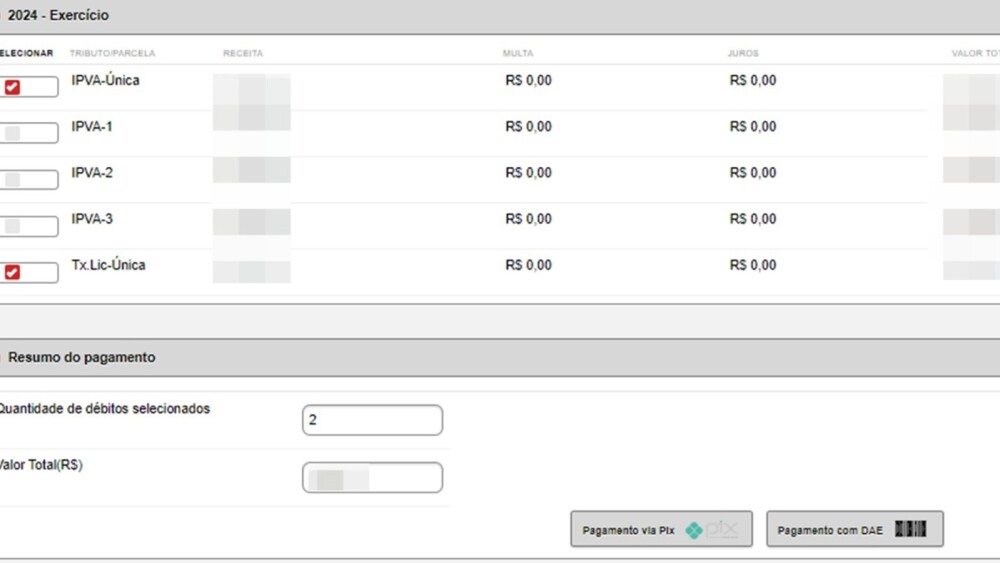Click the Receita column header

[243, 53]
